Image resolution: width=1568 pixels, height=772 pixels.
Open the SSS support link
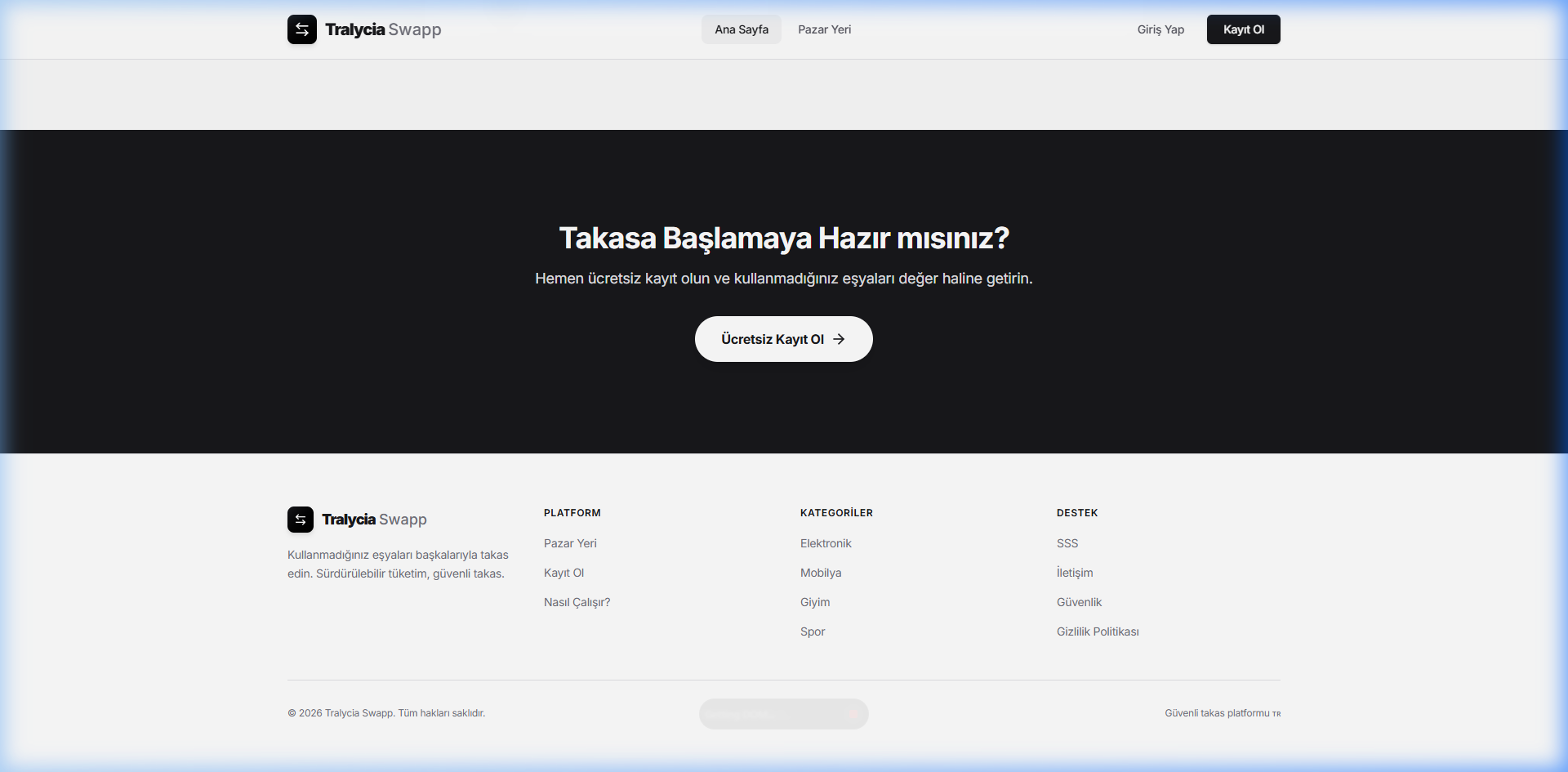point(1067,543)
